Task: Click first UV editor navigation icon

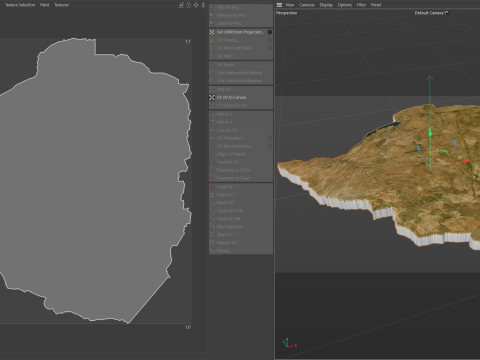Action: 181,5
